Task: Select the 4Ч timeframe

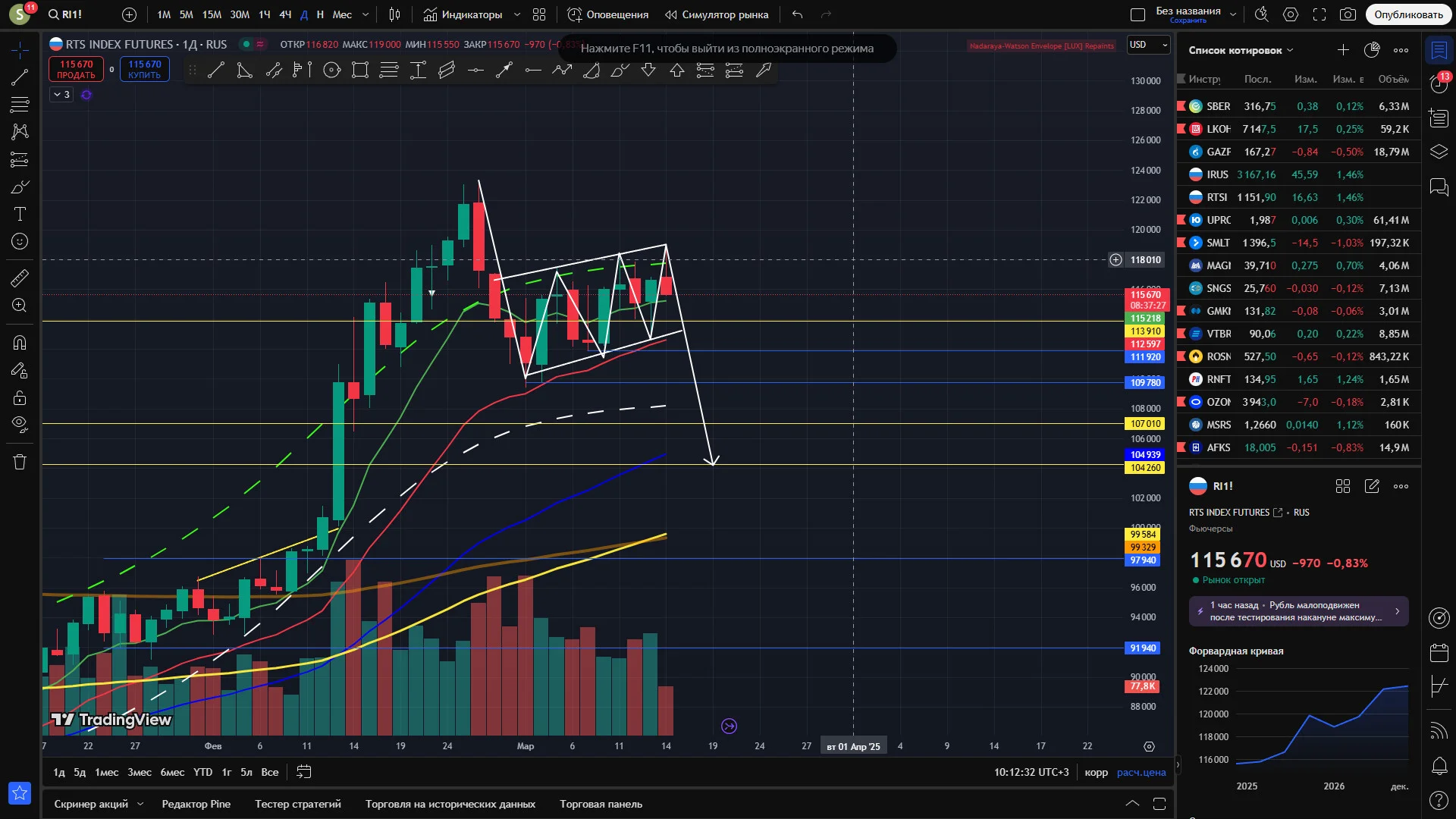Action: [285, 14]
